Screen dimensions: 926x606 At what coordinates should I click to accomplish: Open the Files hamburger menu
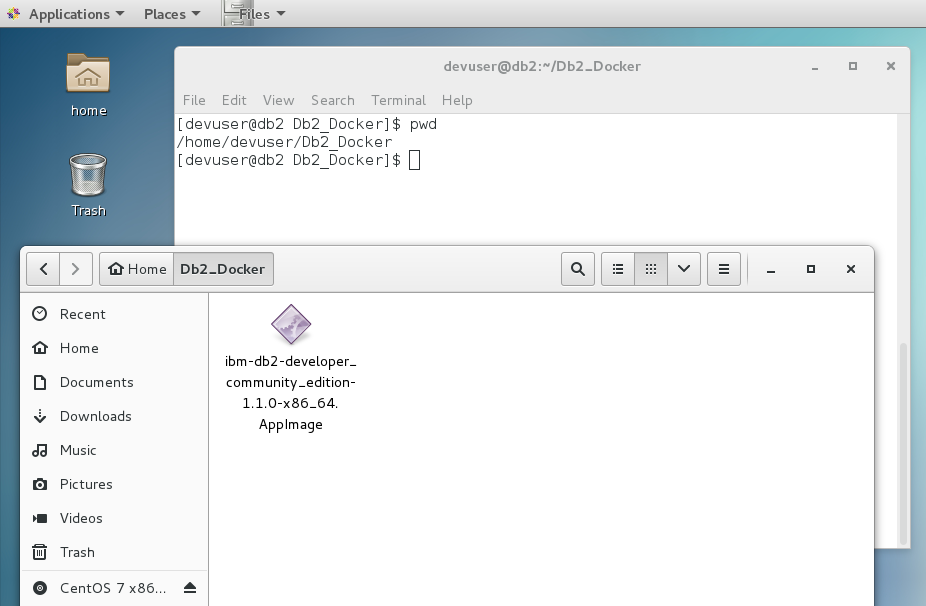point(723,269)
